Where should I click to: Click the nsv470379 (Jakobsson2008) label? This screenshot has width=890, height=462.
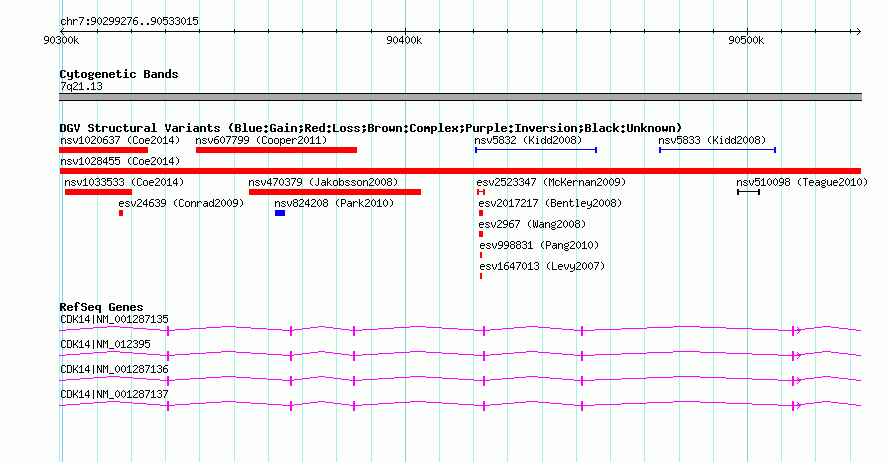tap(323, 182)
